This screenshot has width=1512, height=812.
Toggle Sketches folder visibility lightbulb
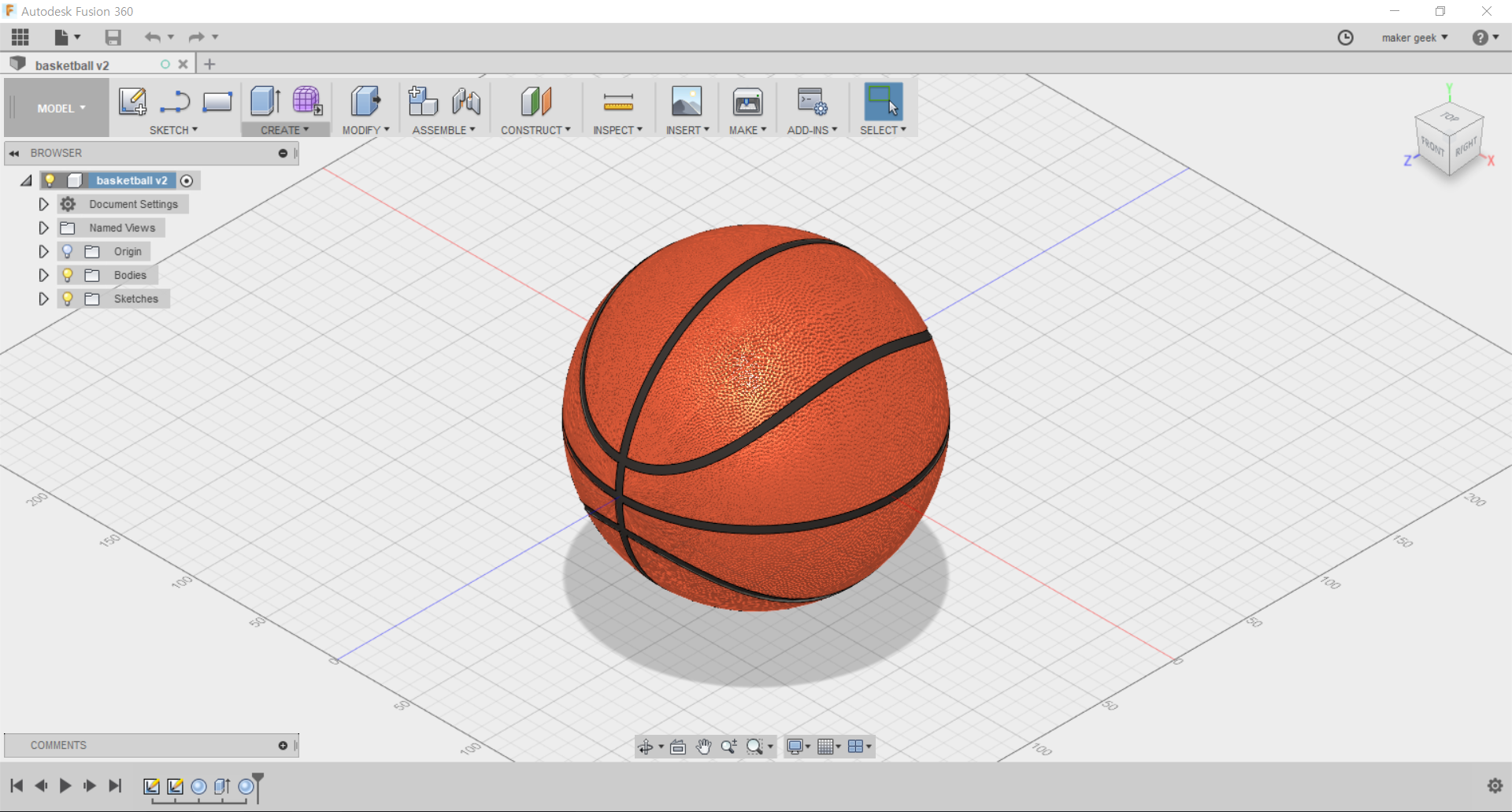pos(68,298)
